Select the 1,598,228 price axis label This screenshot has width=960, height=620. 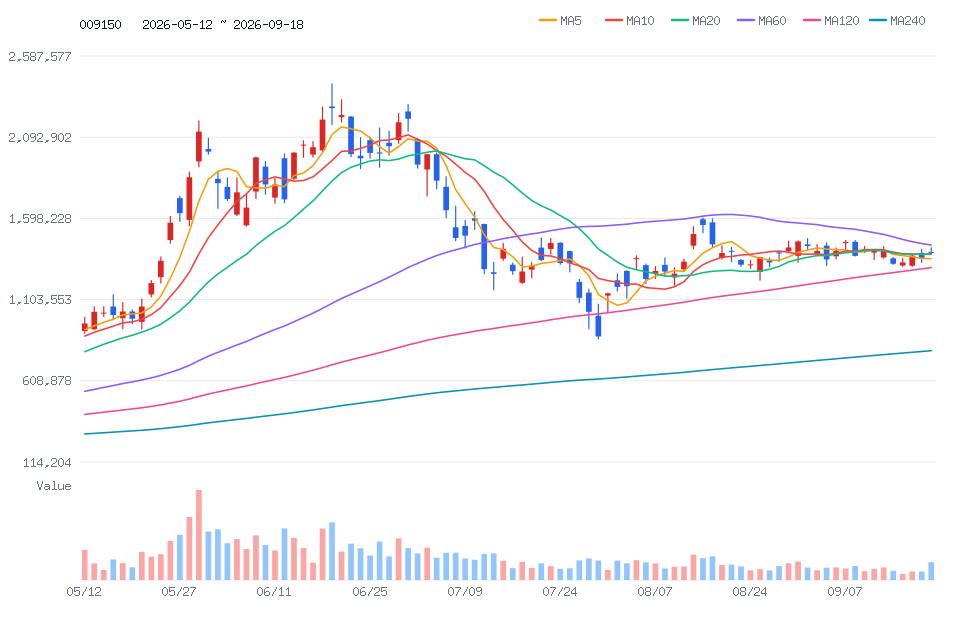coord(40,218)
